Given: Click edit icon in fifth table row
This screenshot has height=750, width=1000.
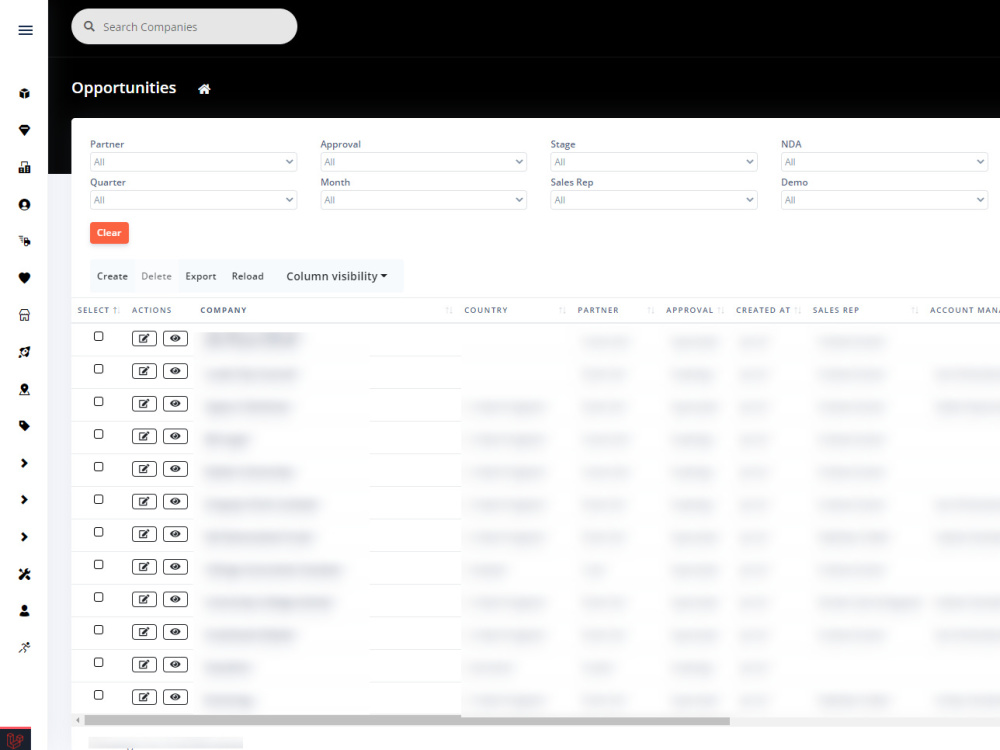Looking at the screenshot, I should coord(144,469).
